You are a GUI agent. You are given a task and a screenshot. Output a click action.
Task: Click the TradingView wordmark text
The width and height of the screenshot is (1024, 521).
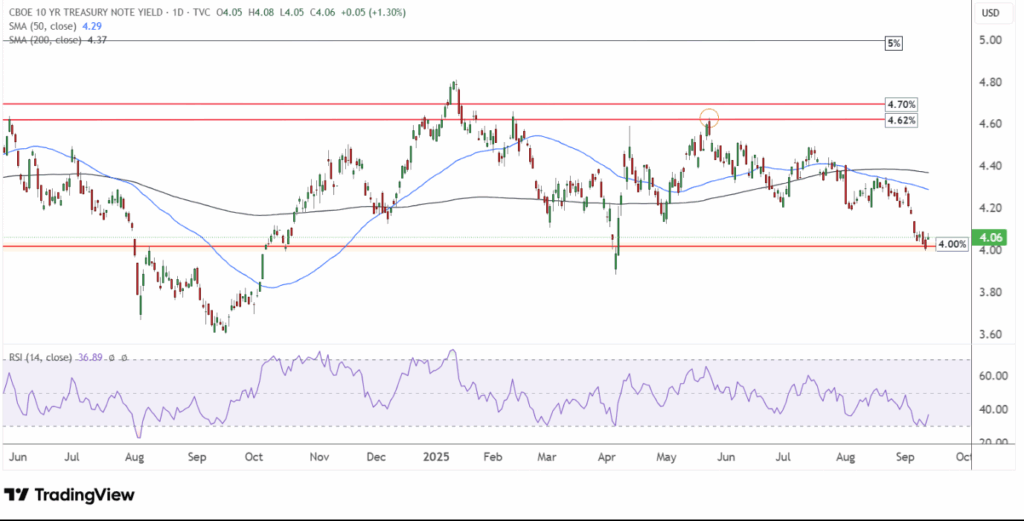[x=81, y=495]
